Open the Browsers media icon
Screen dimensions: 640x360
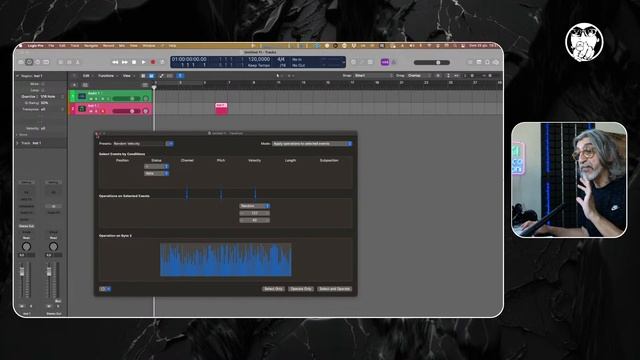496,62
